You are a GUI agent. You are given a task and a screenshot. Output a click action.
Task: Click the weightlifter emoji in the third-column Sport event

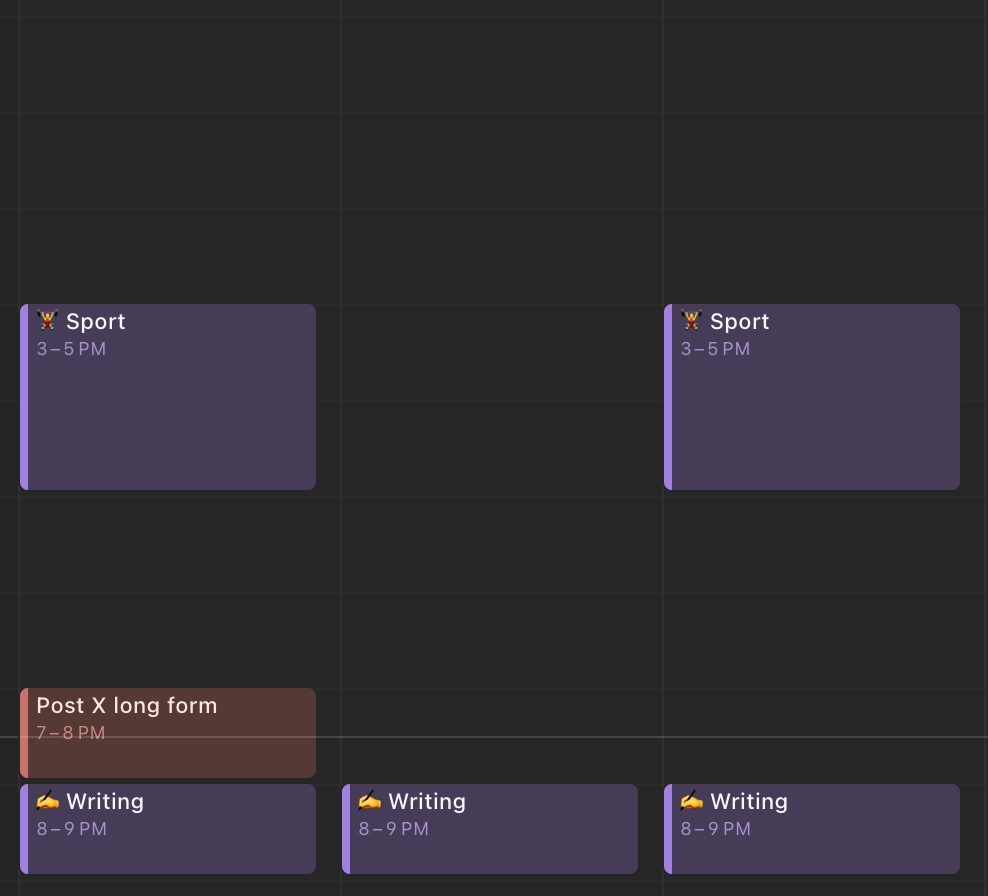691,321
